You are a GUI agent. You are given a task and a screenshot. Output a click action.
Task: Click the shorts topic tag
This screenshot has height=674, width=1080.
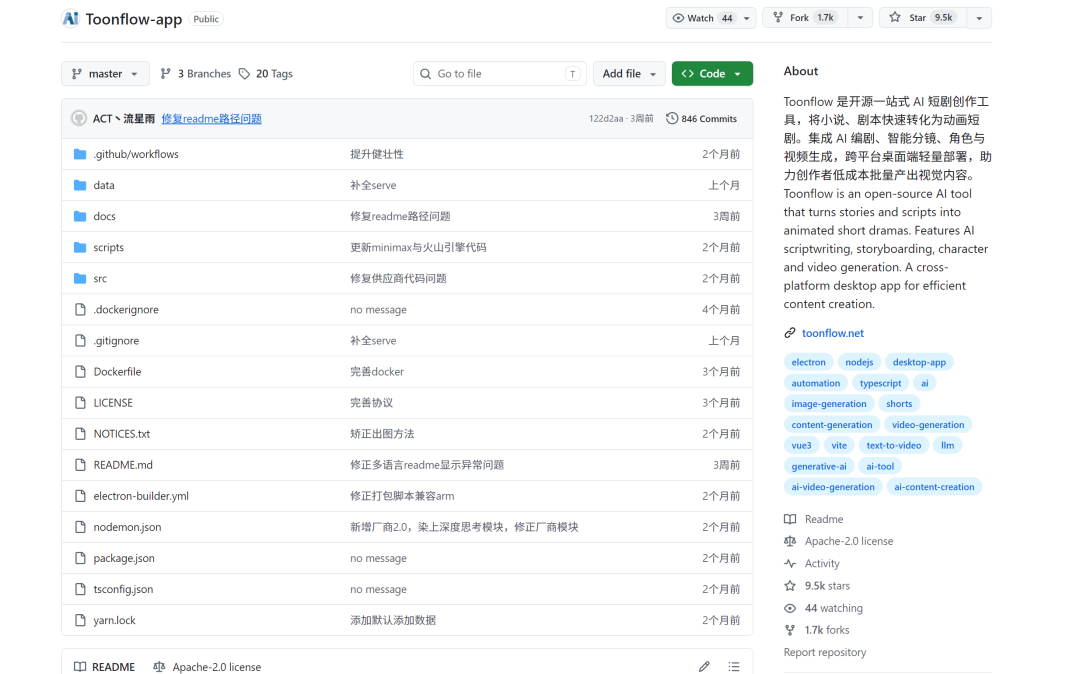[898, 403]
